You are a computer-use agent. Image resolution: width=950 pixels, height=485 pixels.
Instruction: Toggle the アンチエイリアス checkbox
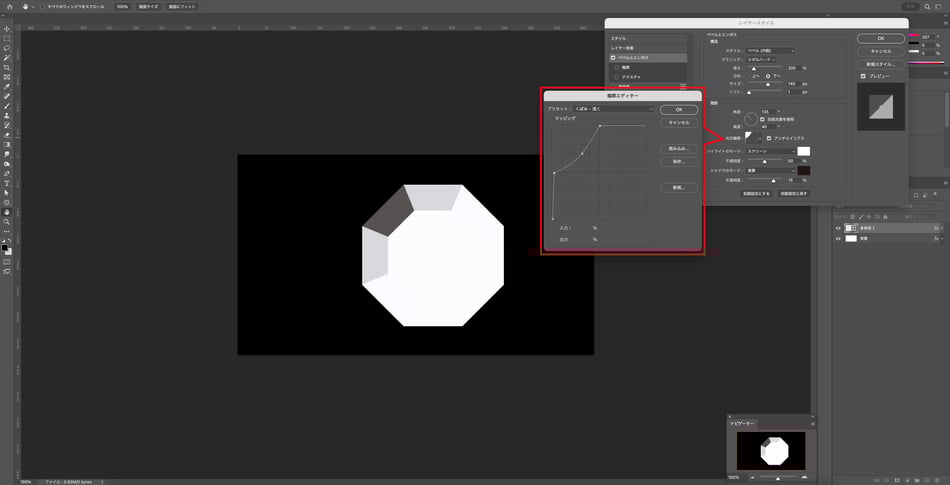[x=768, y=138]
